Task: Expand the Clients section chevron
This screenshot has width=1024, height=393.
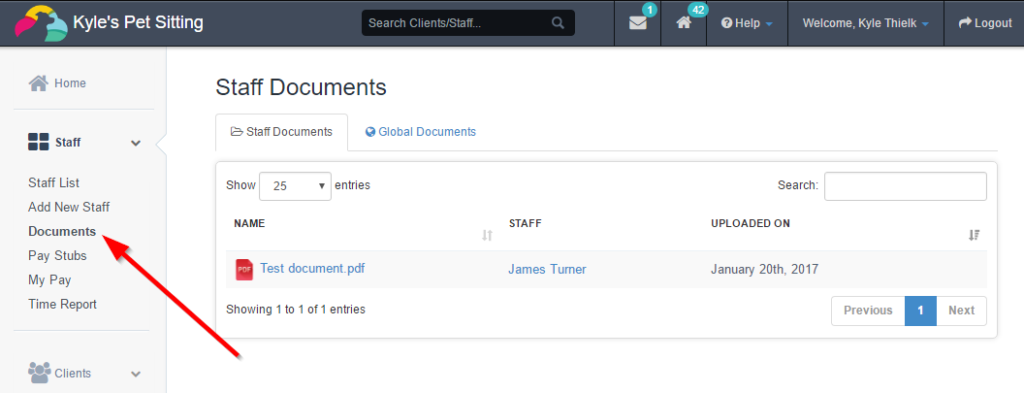Action: pos(136,374)
